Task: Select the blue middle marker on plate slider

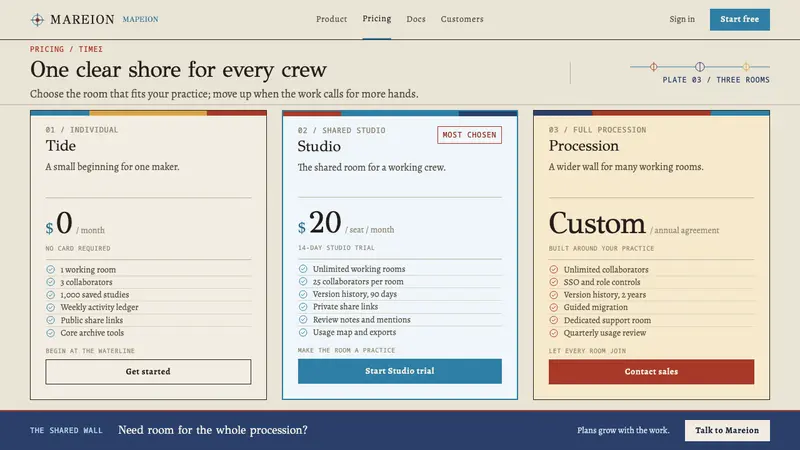Action: click(x=699, y=66)
